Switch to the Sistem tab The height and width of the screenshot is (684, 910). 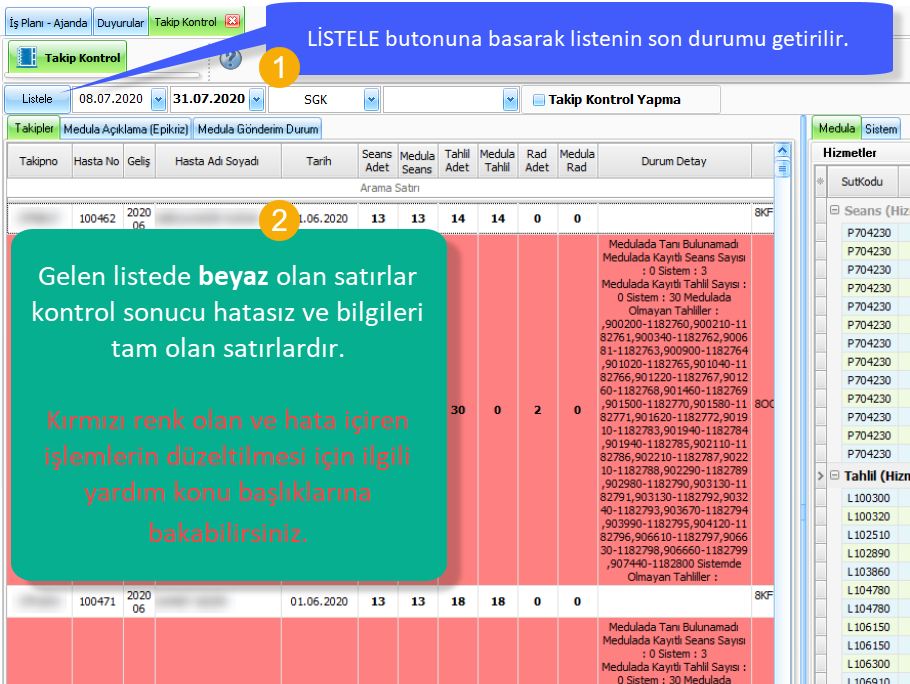(x=881, y=129)
